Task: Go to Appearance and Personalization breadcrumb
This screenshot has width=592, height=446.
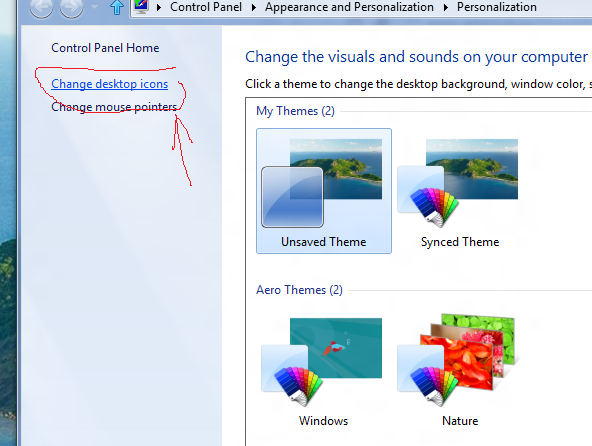Action: point(349,7)
